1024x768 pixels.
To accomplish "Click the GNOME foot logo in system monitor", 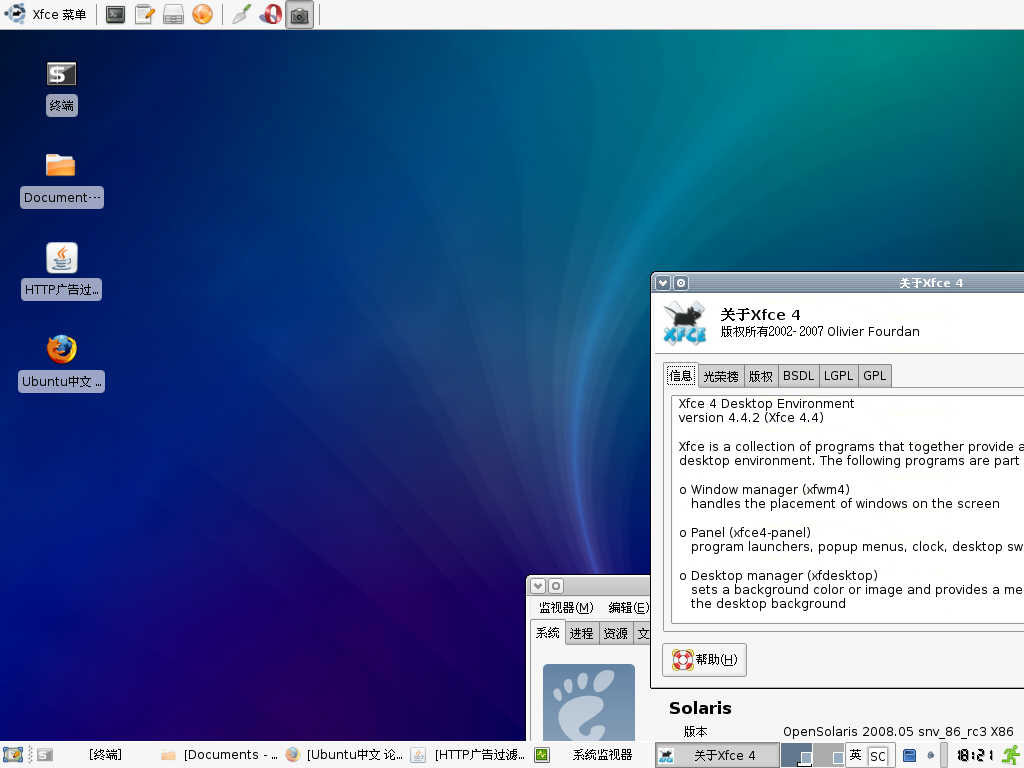I will (589, 703).
